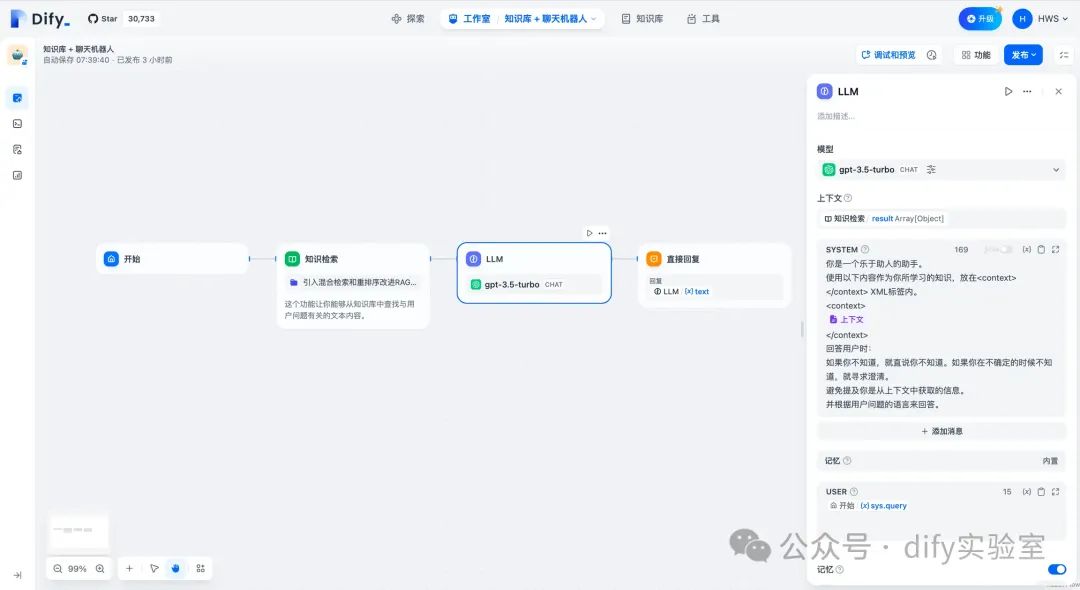Select the 开始 start node
This screenshot has width=1080, height=590.
point(172,259)
